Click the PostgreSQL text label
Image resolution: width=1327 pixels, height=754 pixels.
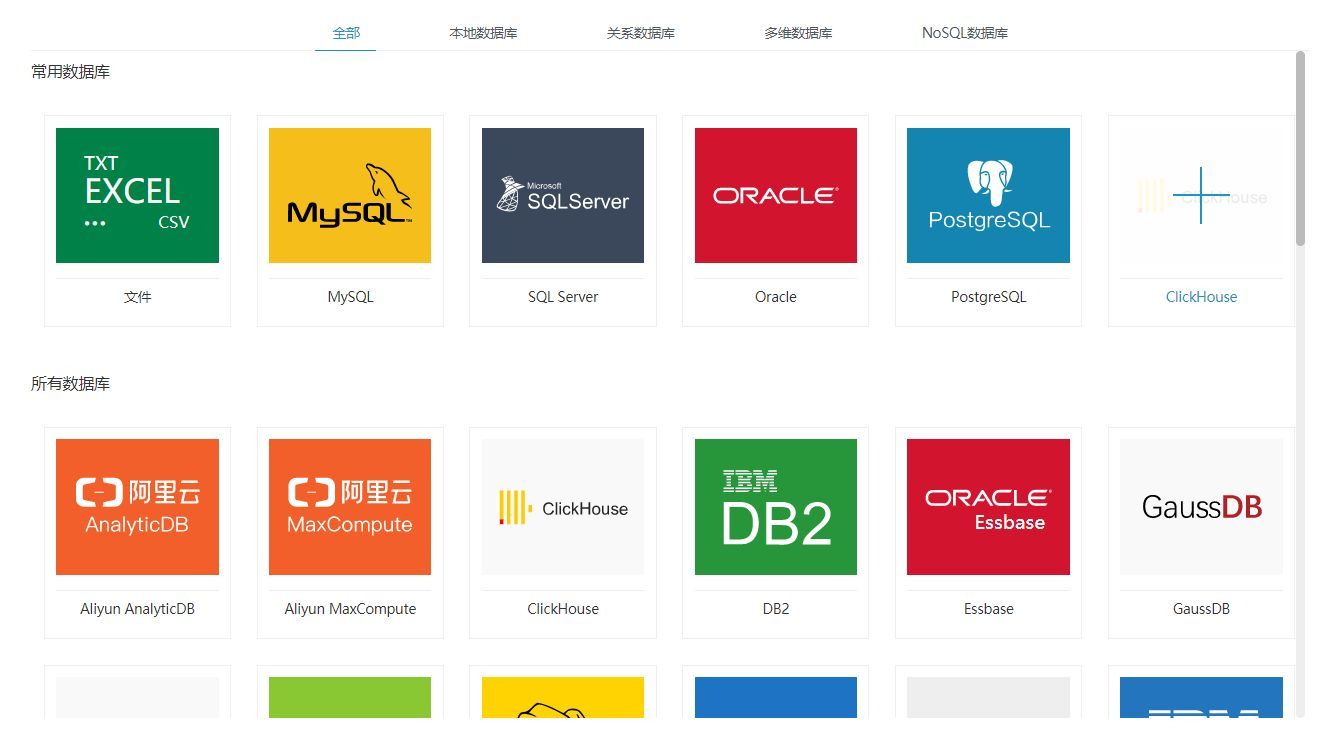pos(988,297)
